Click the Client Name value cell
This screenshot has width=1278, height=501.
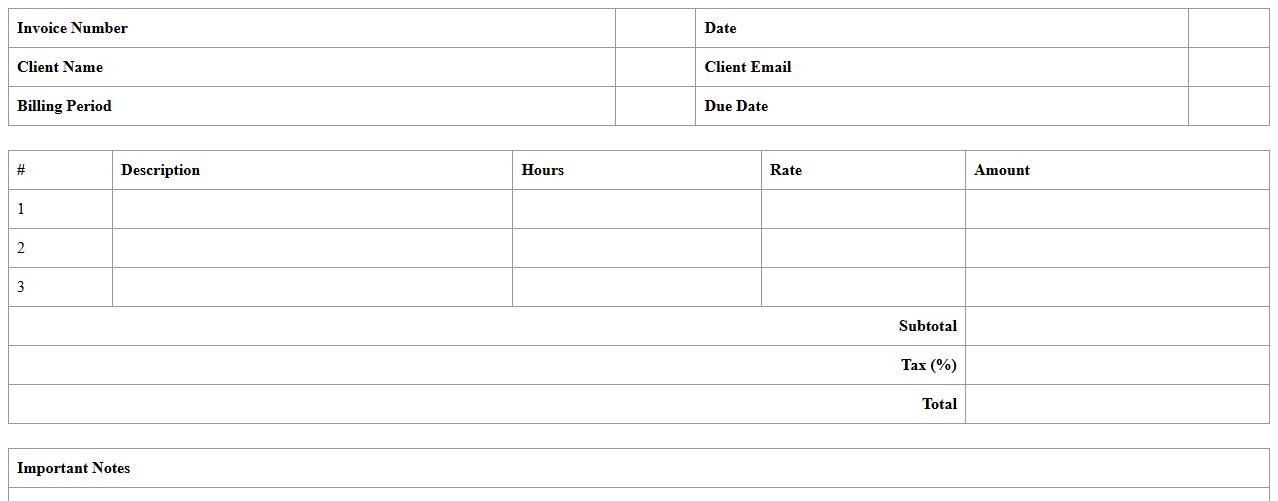[x=655, y=67]
